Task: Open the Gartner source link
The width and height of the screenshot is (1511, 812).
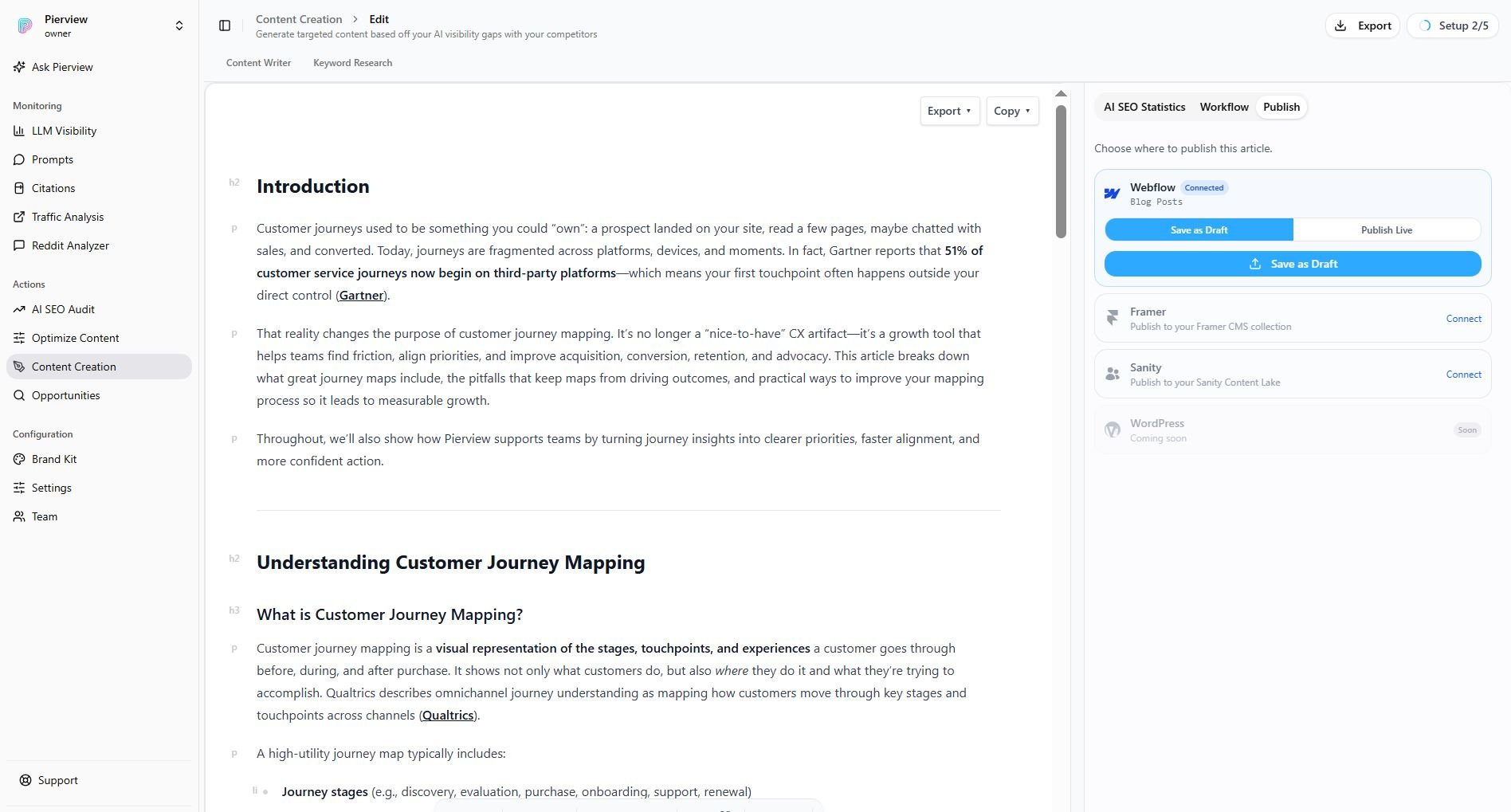Action: click(361, 296)
